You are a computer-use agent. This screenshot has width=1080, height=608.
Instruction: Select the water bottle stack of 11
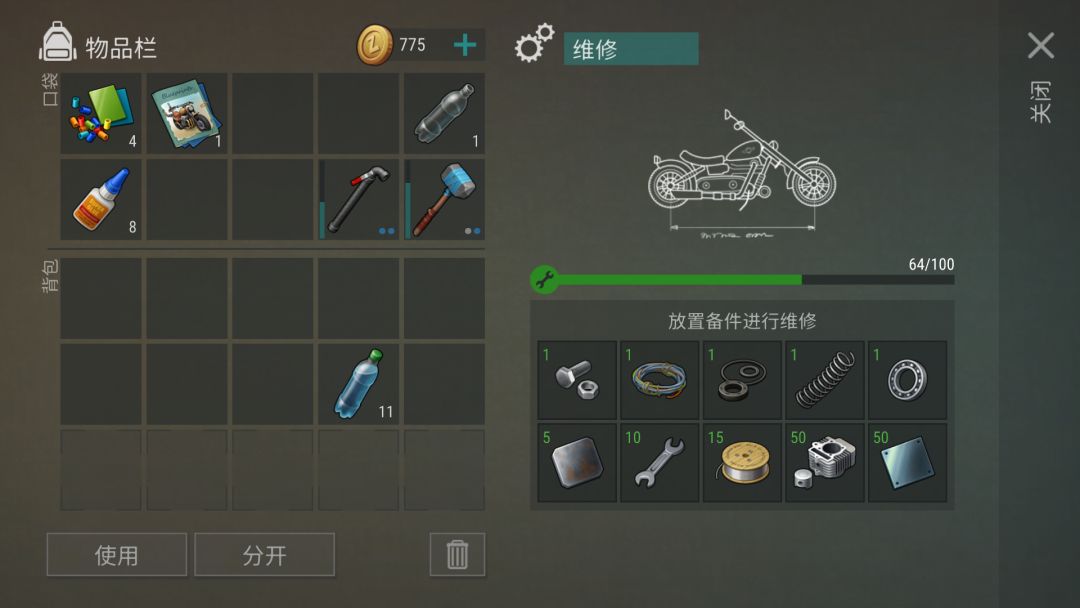click(x=358, y=384)
